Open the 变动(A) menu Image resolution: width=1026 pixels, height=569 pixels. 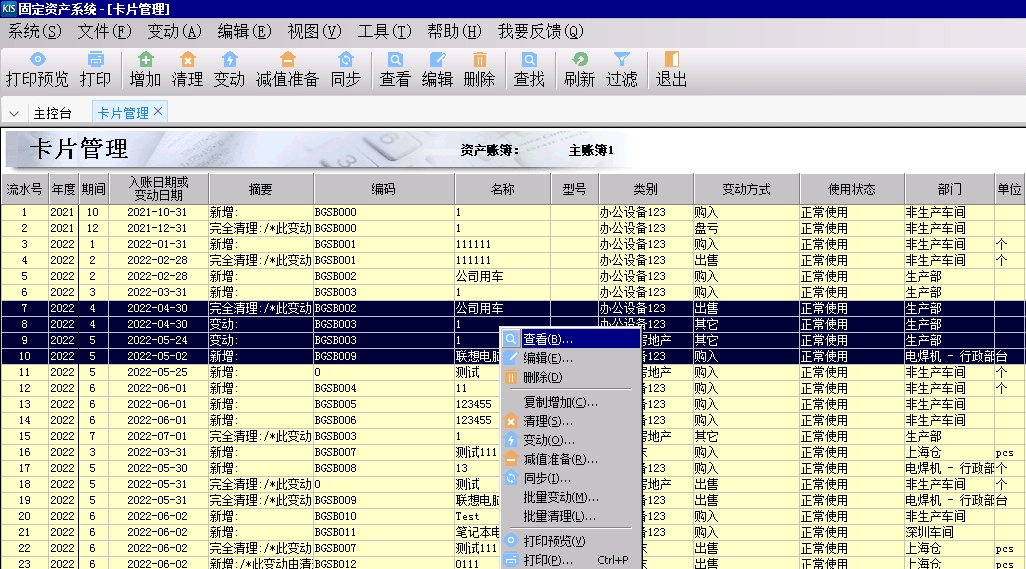[x=175, y=31]
